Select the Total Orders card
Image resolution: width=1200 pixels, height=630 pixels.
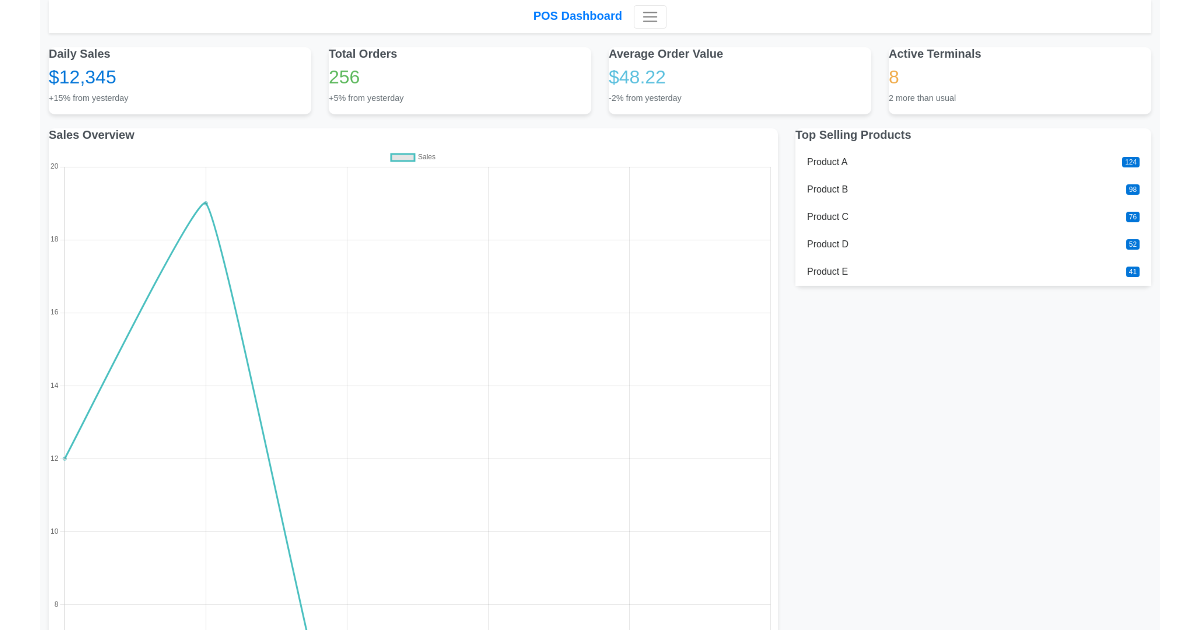coord(460,80)
